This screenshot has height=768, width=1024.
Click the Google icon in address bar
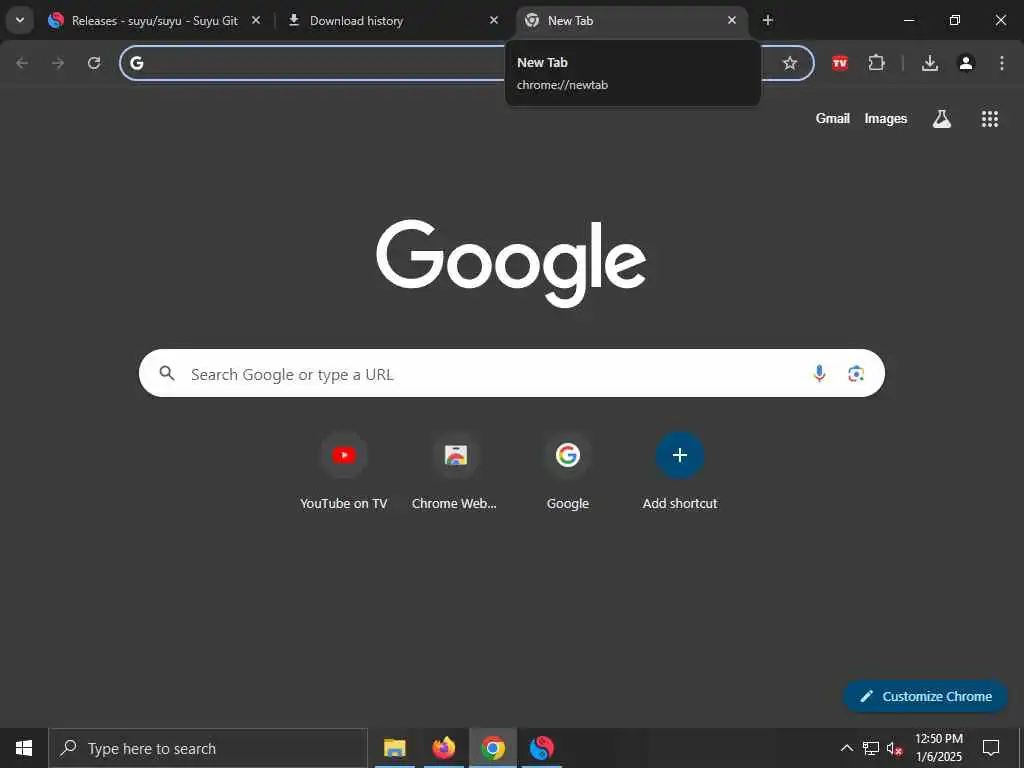136,63
